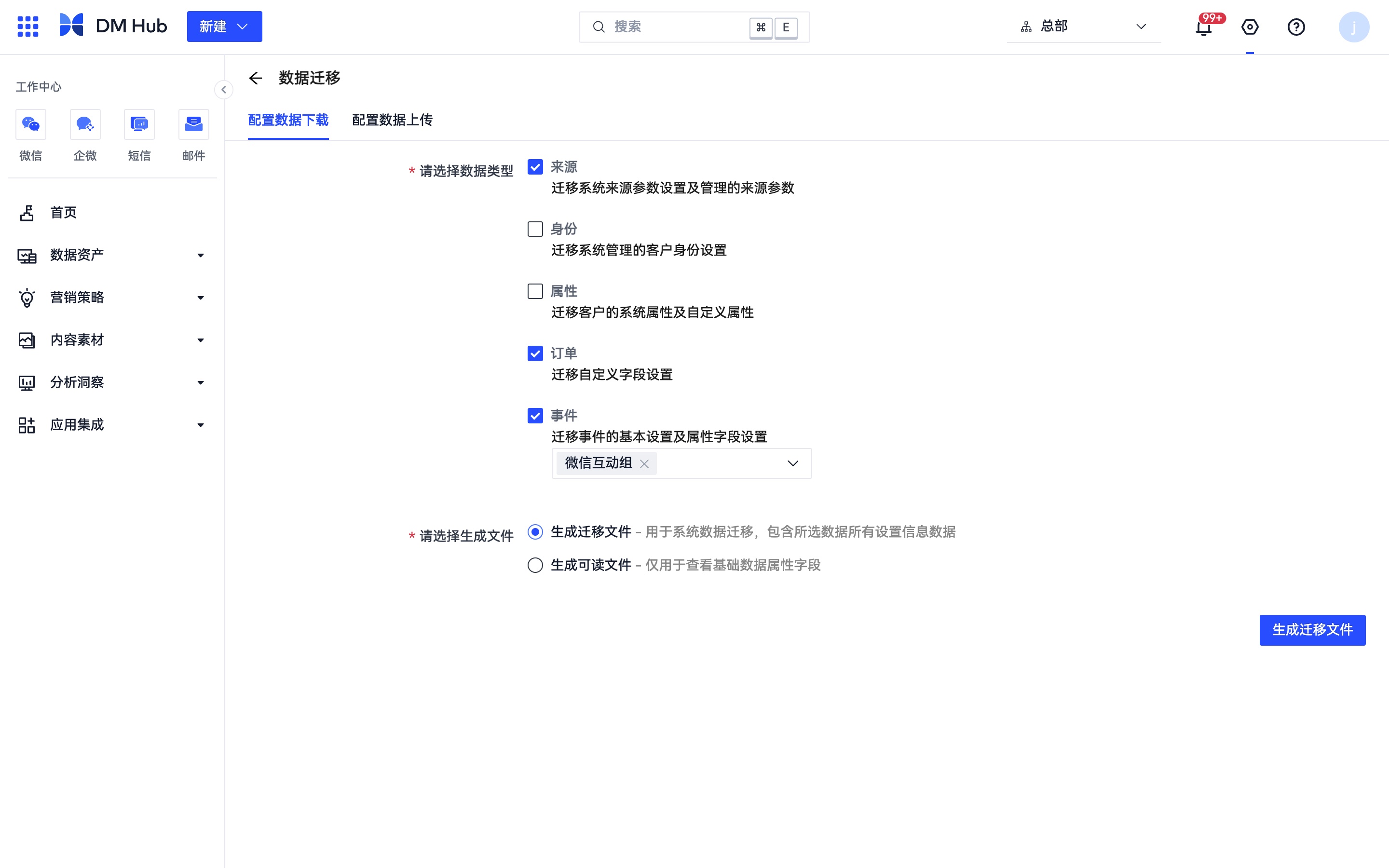This screenshot has width=1389, height=868.
Task: Select the 生成可读文件 radio option
Action: tap(535, 566)
